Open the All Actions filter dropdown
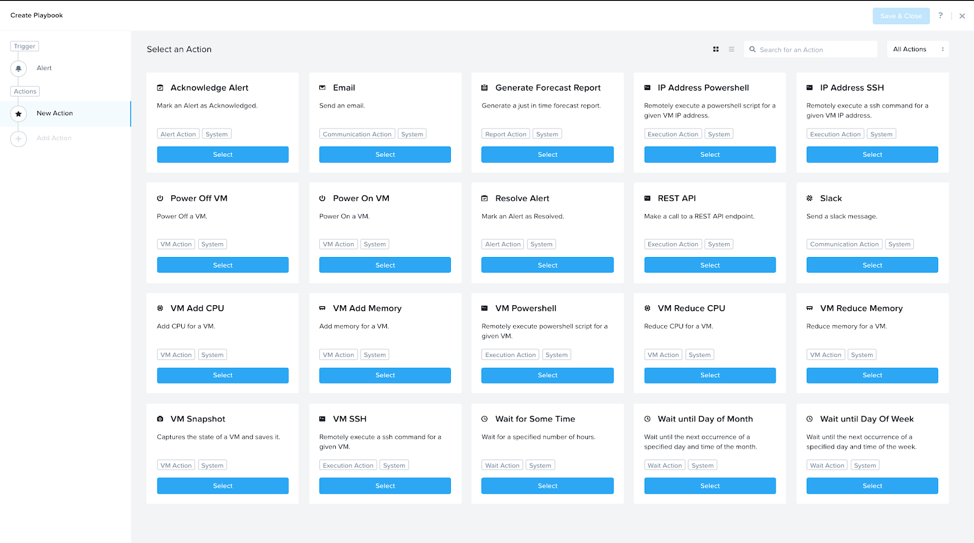The height and width of the screenshot is (543, 974). tap(918, 49)
